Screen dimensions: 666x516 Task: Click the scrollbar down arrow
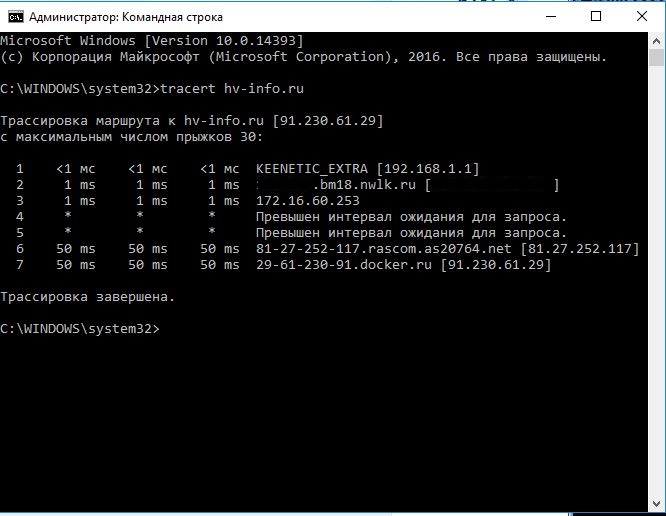tap(656, 506)
